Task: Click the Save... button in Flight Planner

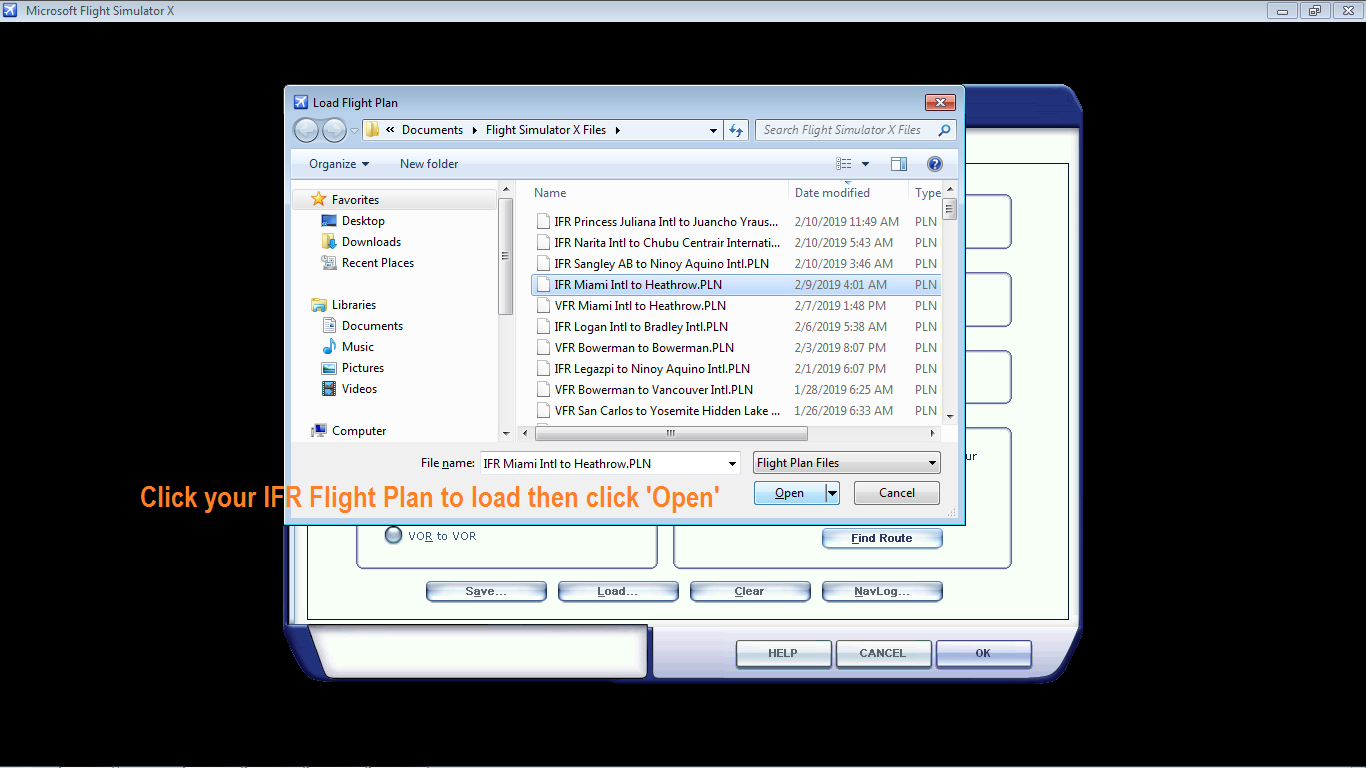Action: coord(486,591)
